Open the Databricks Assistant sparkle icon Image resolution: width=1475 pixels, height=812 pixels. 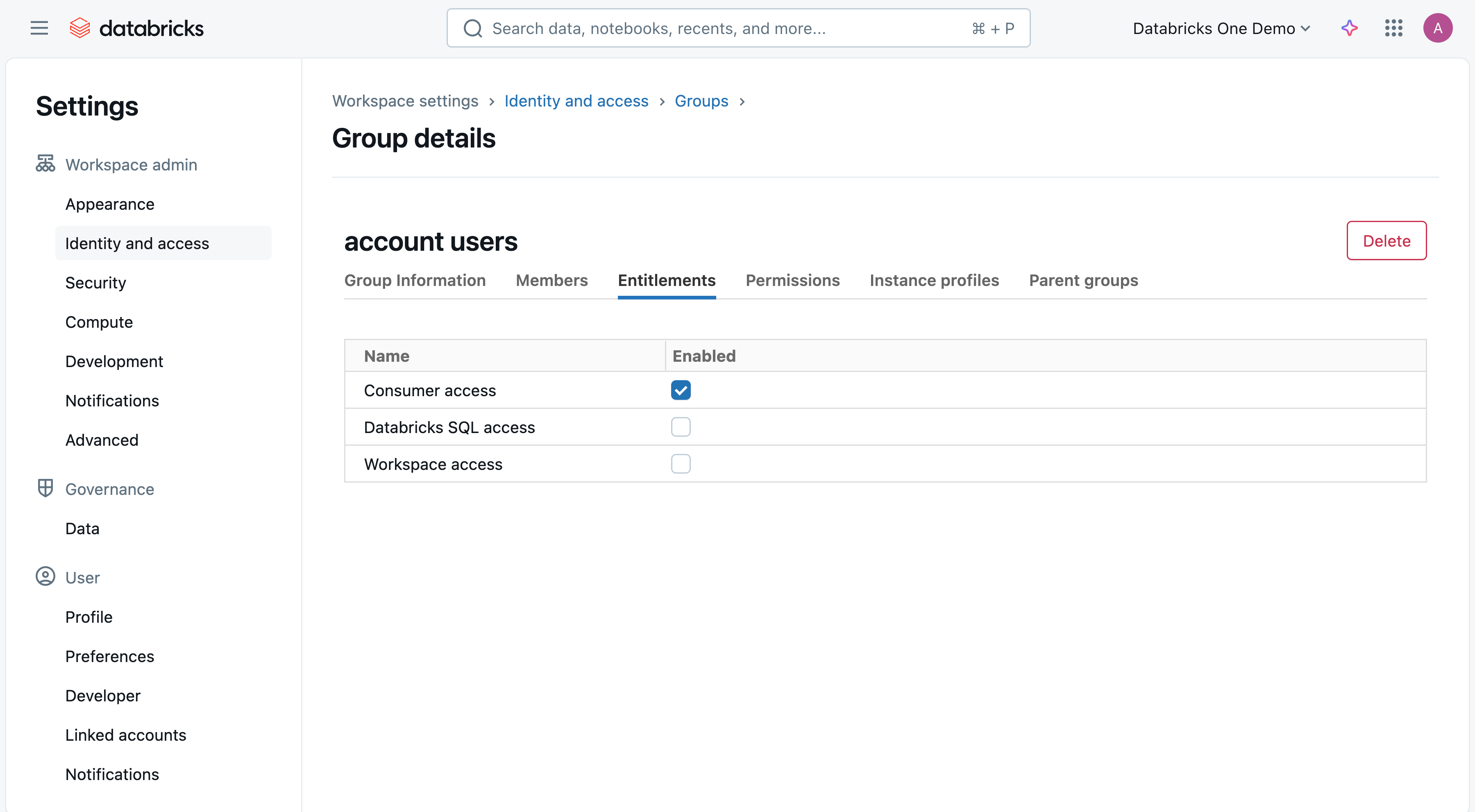pyautogui.click(x=1349, y=28)
